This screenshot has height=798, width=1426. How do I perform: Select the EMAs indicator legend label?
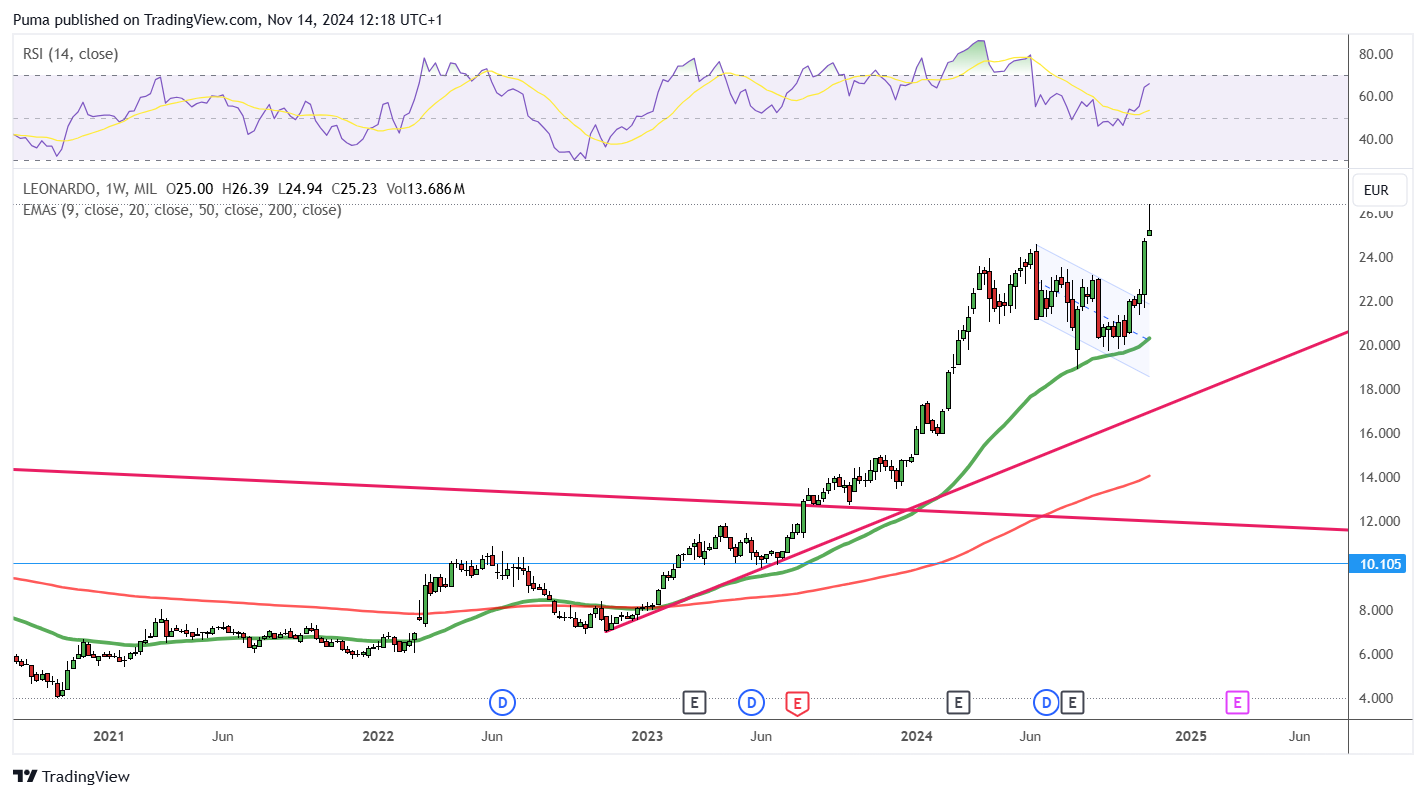tap(182, 210)
